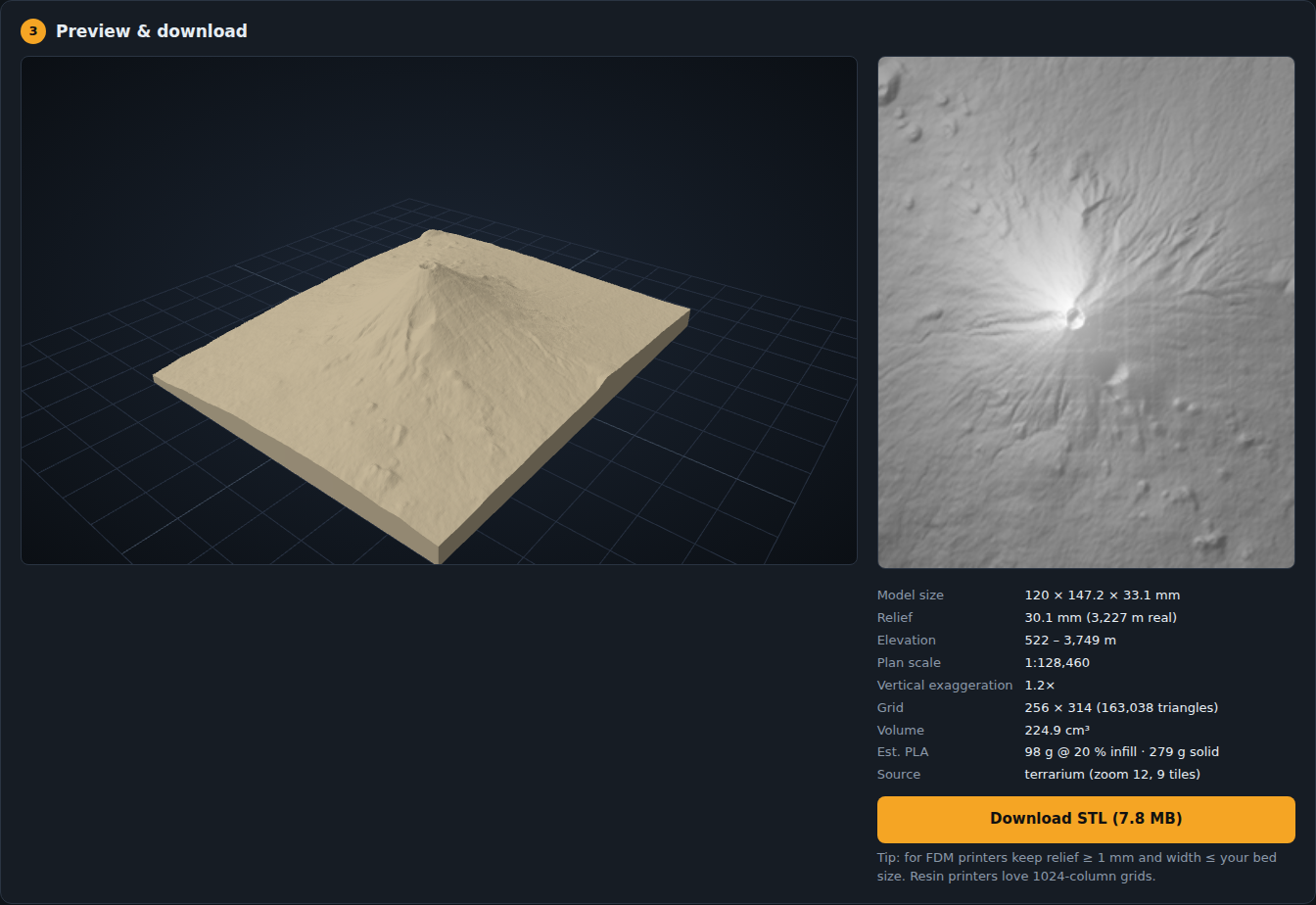The width and height of the screenshot is (1316, 905).
Task: Click the 3D terrain model preview
Action: (439, 310)
